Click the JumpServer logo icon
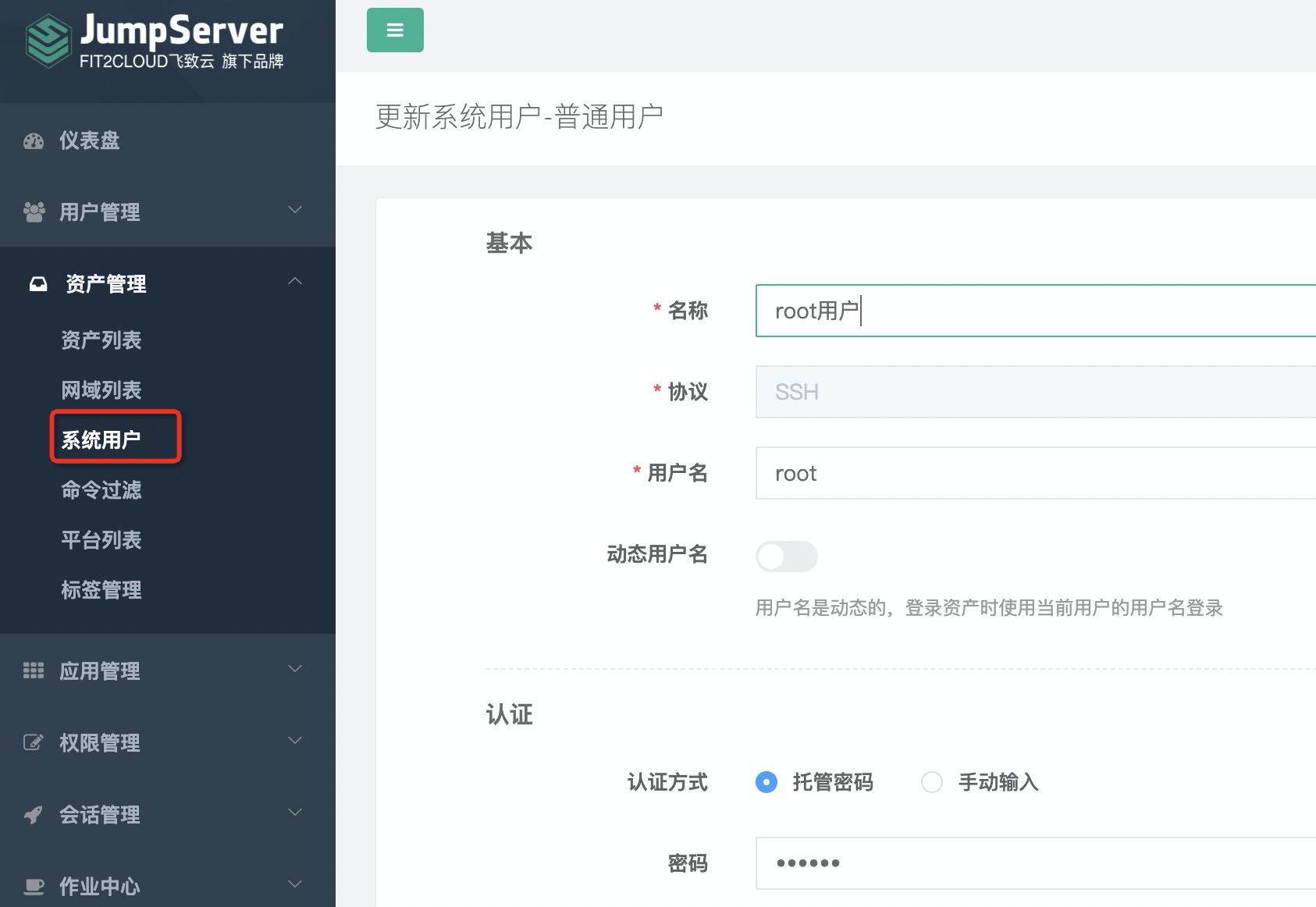 tap(48, 41)
